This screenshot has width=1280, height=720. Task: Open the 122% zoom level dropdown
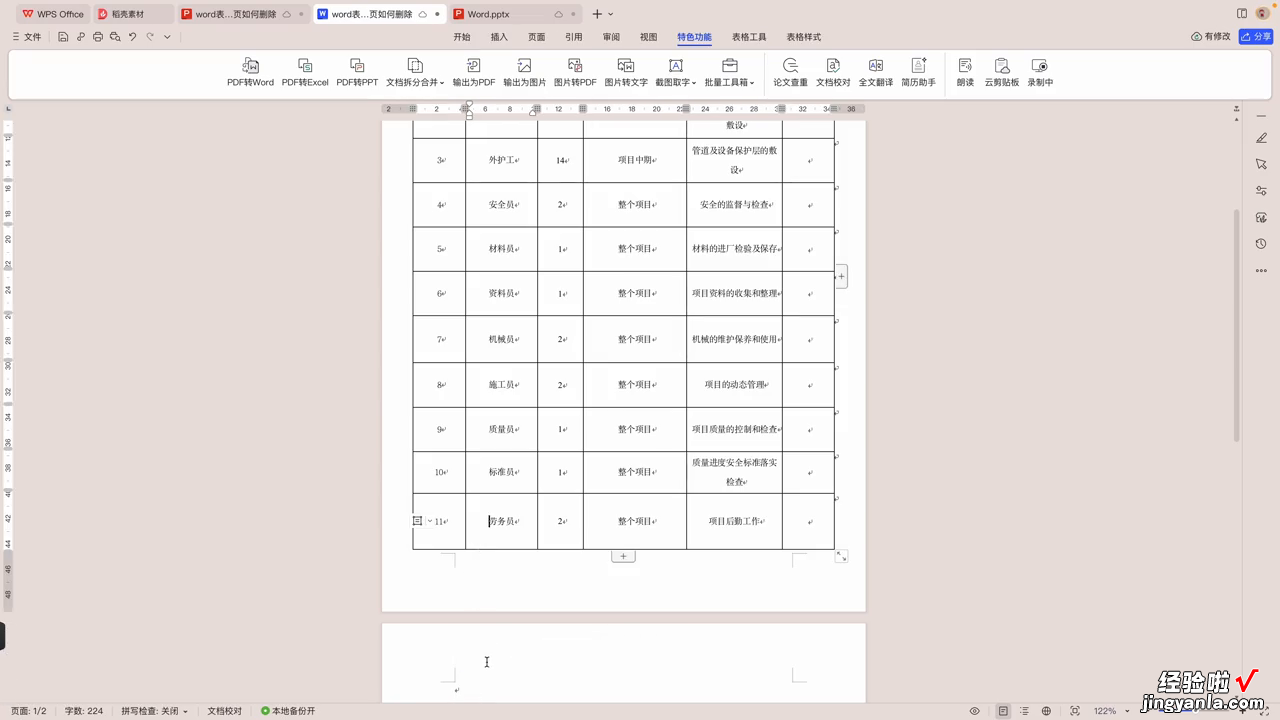(x=1109, y=711)
